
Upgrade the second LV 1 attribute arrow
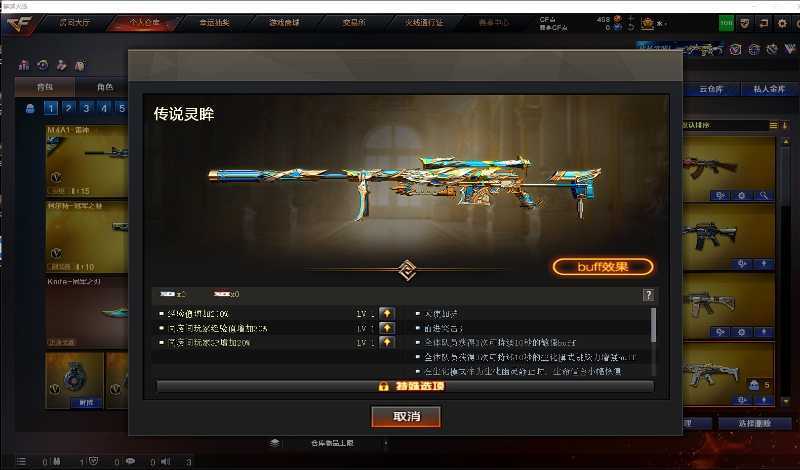(387, 328)
